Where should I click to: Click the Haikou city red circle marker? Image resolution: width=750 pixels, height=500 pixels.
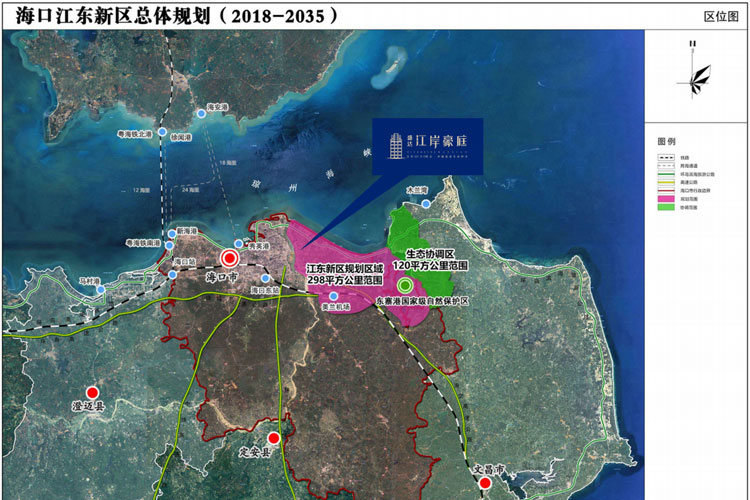pyautogui.click(x=228, y=258)
